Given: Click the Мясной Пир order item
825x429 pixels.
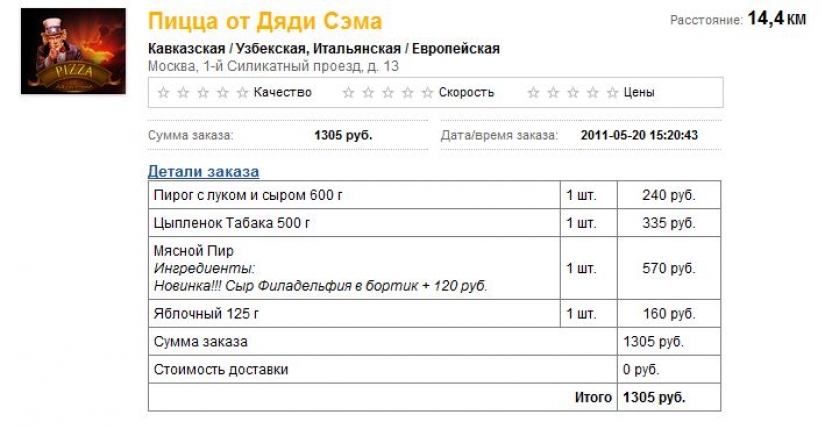Looking at the screenshot, I should pyautogui.click(x=194, y=251).
